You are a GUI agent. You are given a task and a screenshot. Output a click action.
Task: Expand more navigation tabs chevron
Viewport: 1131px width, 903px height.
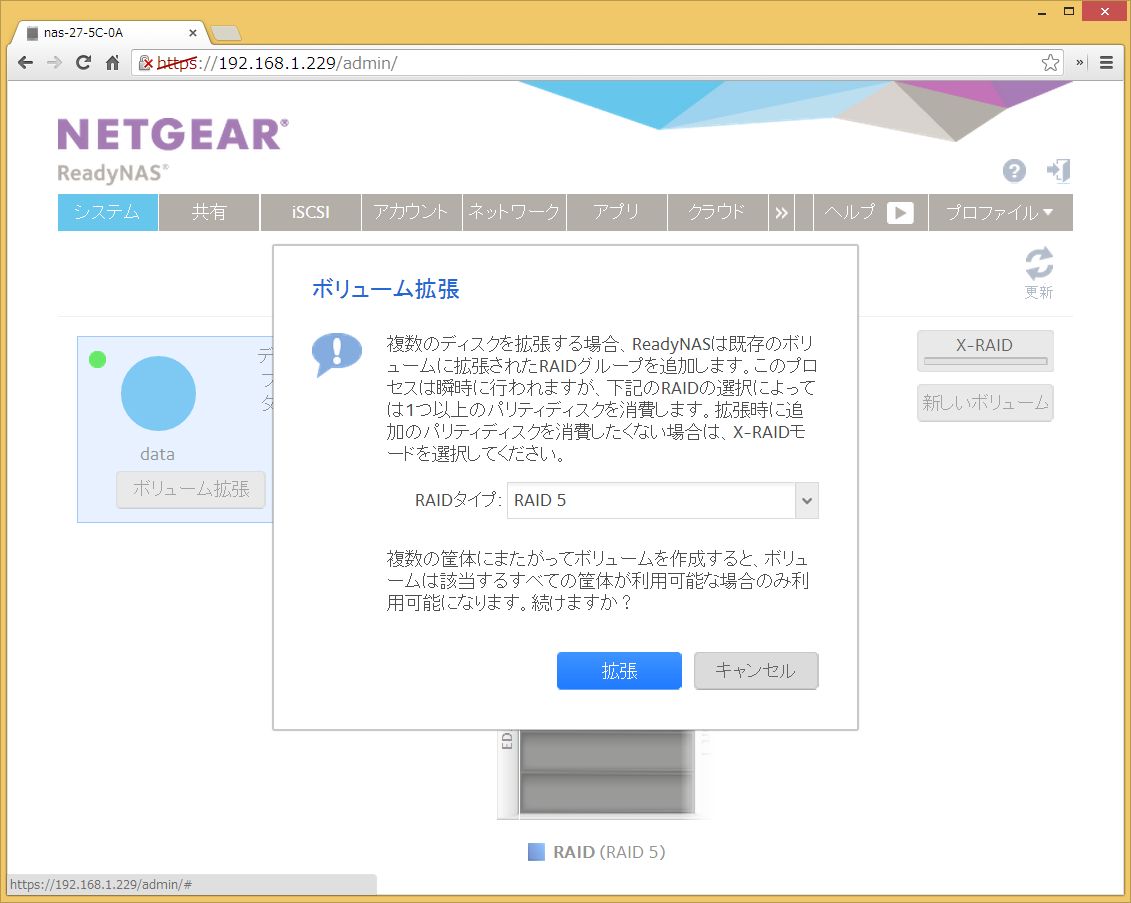tap(781, 213)
